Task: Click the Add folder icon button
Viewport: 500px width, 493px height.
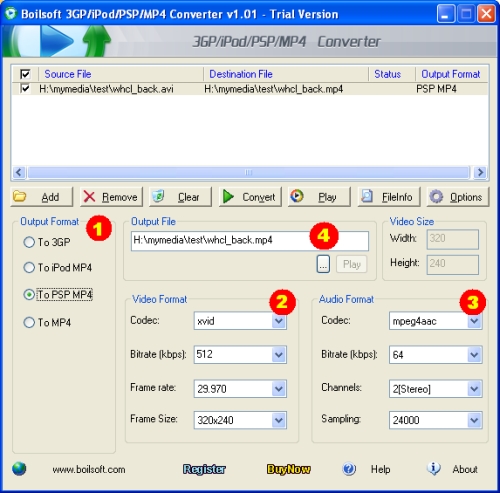Action: click(20, 196)
